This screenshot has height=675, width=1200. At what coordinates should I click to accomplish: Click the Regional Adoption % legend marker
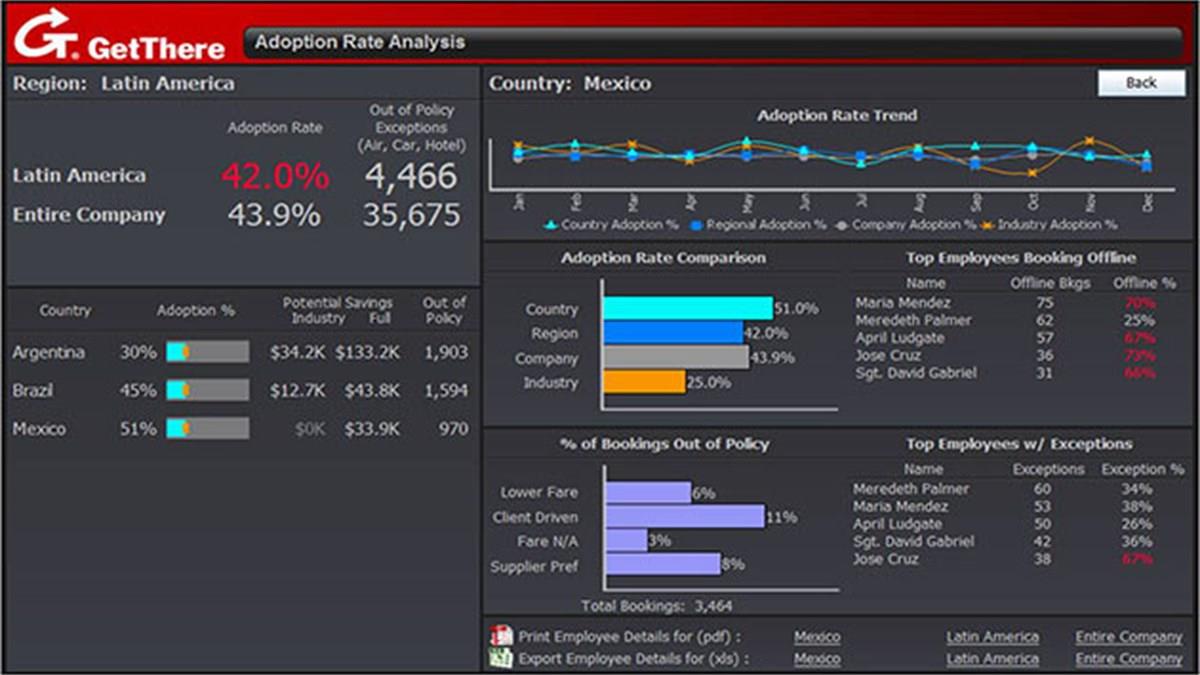697,225
